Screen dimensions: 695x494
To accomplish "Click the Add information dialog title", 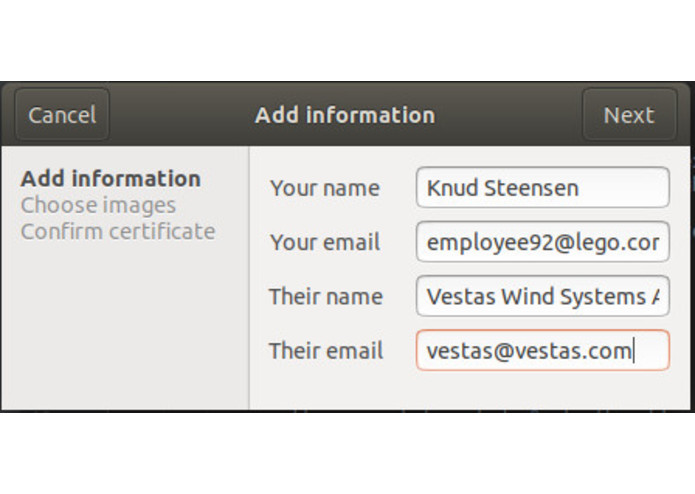I will 345,115.
